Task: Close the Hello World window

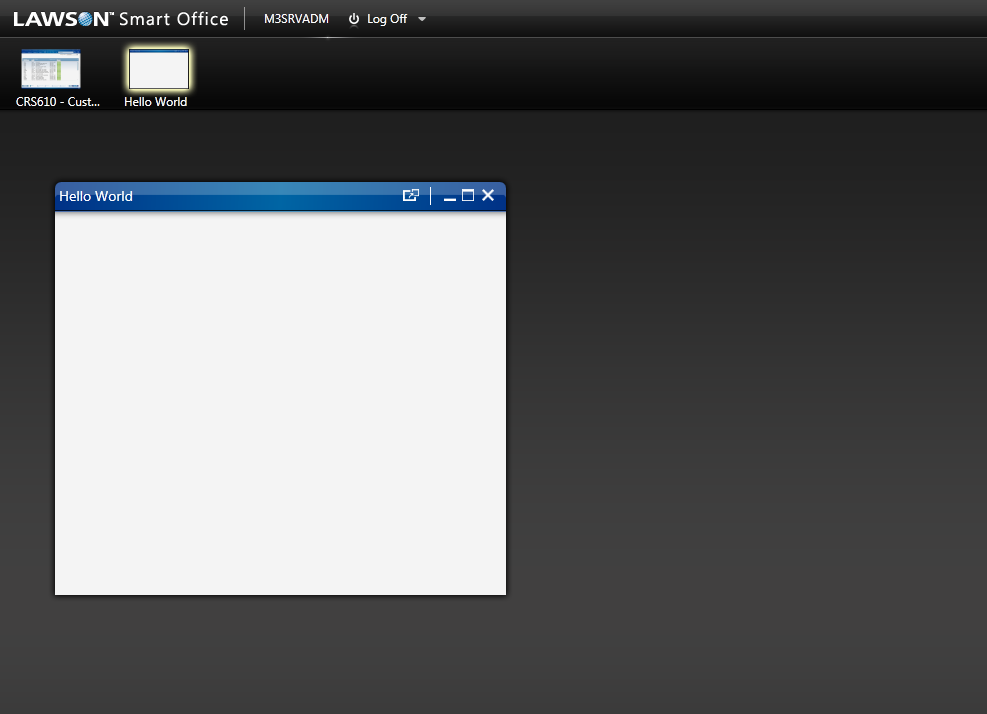Action: coord(488,196)
